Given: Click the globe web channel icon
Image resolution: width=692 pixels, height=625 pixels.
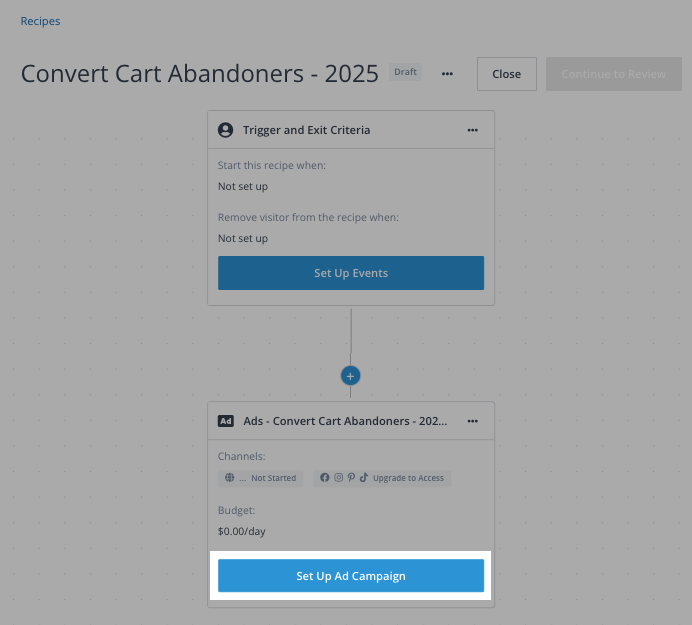Looking at the screenshot, I should click(229, 478).
